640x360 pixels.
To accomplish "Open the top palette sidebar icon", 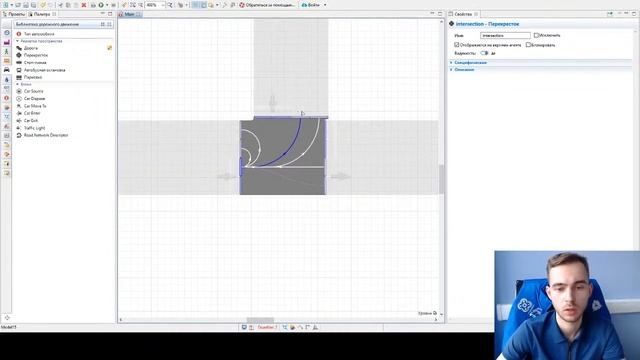I will coord(7,33).
